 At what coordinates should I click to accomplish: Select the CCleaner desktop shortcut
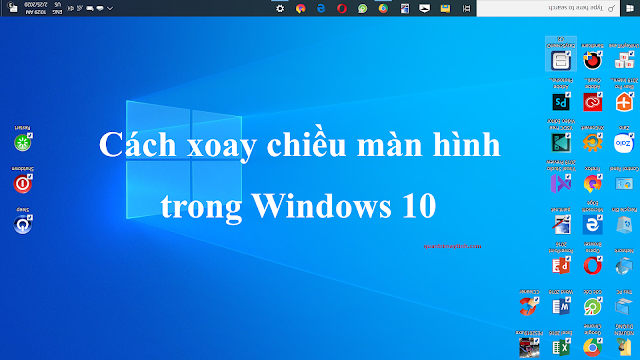click(x=529, y=307)
